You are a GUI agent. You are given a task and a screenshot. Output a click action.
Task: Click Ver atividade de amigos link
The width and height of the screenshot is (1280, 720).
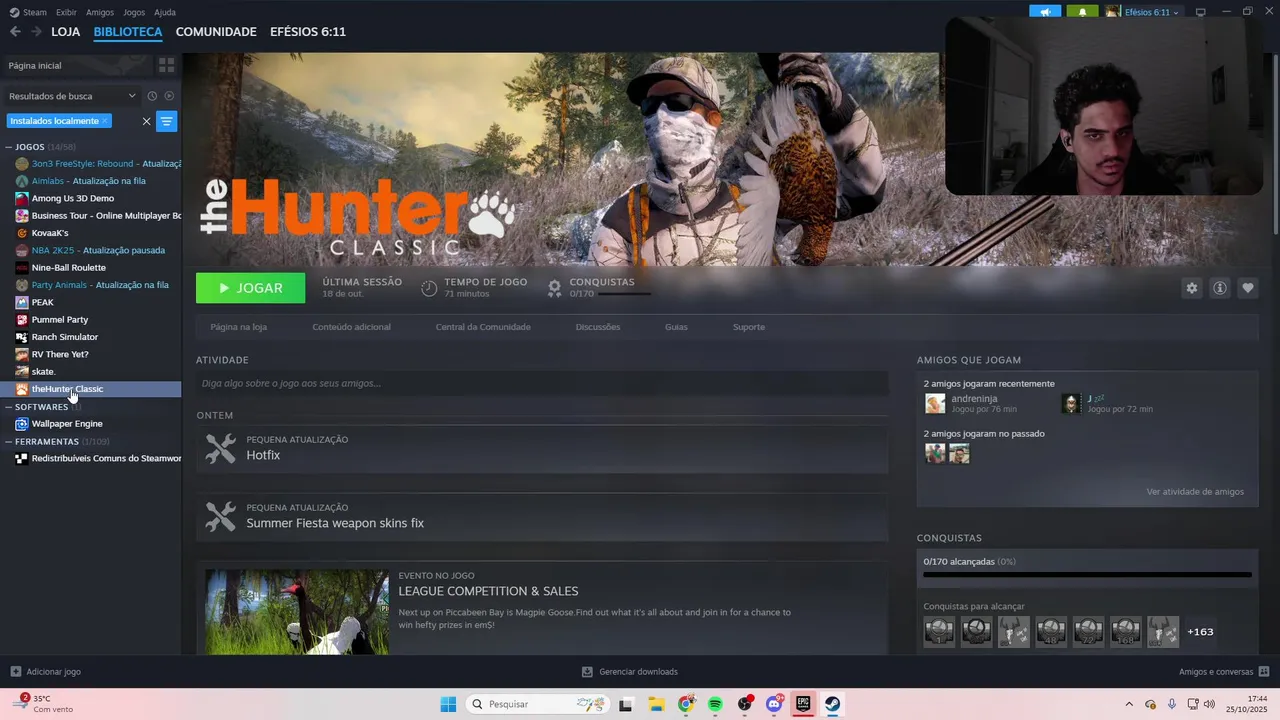click(1195, 492)
